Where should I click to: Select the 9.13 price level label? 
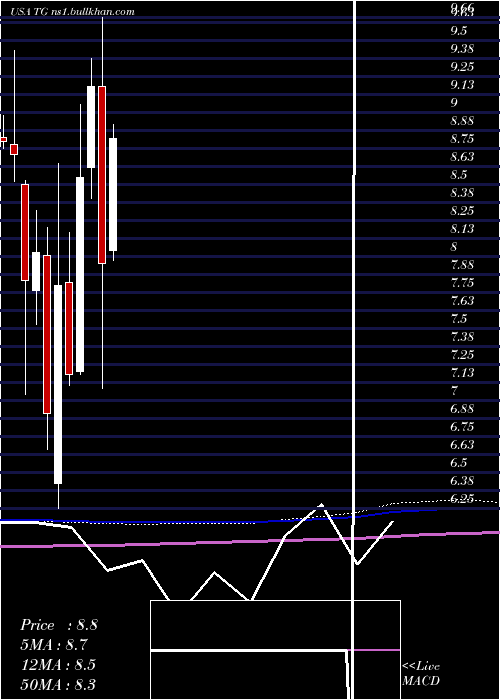pos(462,85)
